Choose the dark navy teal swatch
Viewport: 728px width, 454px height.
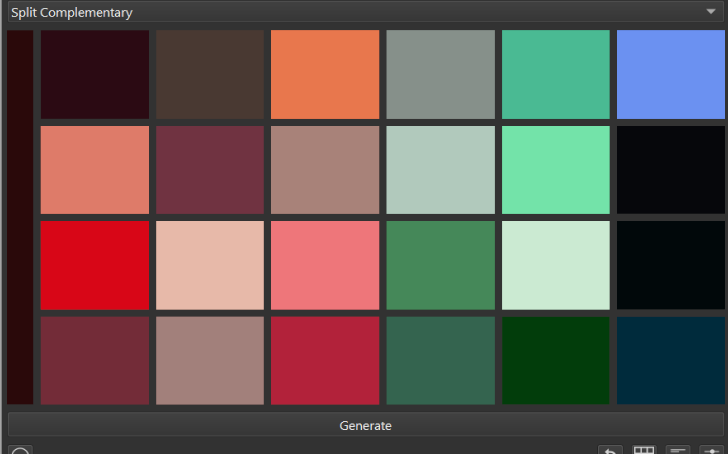click(670, 360)
